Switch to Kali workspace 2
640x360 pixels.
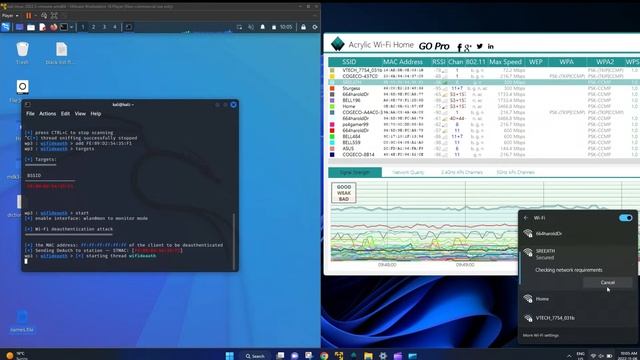(93, 27)
